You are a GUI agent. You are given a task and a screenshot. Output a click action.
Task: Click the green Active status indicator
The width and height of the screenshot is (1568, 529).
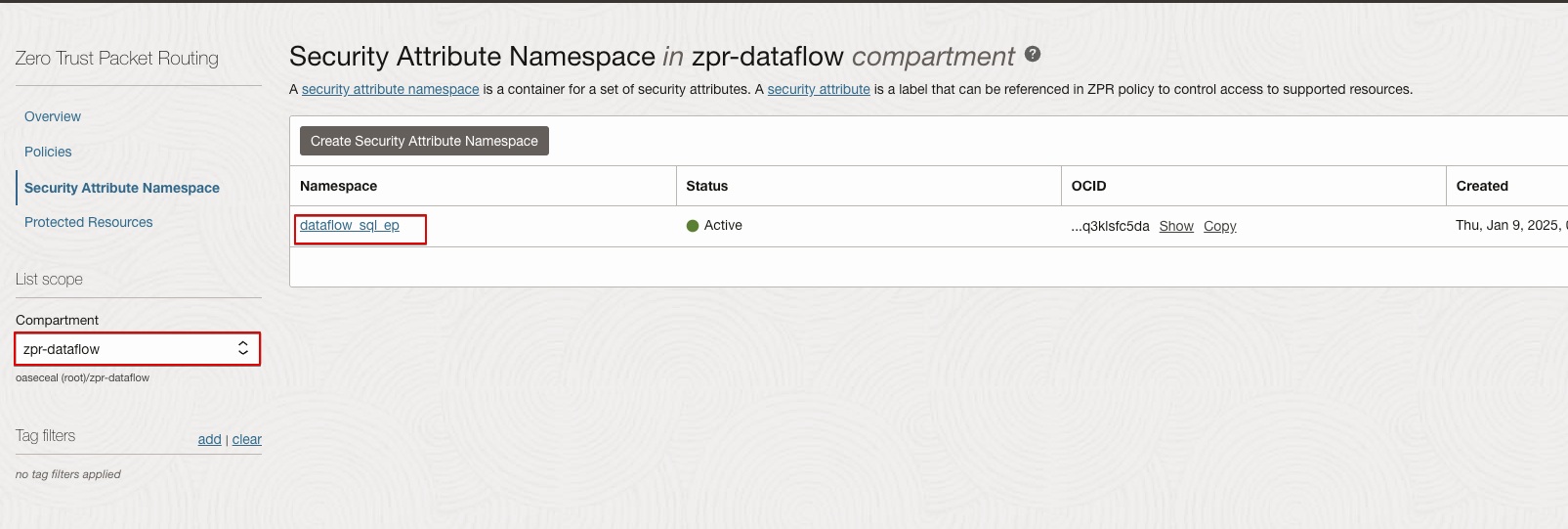[693, 226]
